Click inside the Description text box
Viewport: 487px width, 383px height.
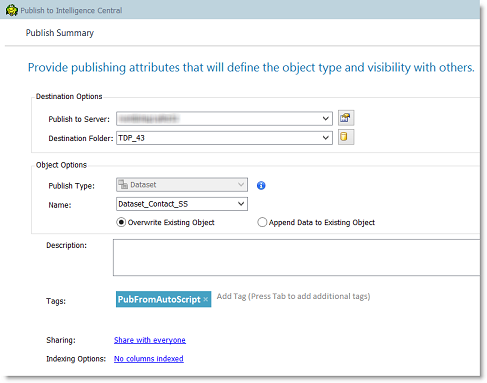(x=296, y=257)
